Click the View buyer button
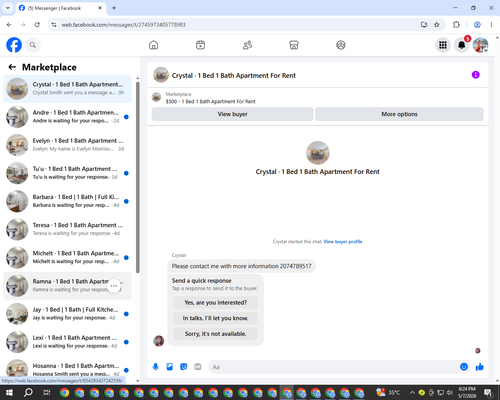The height and width of the screenshot is (400, 500). pos(232,114)
